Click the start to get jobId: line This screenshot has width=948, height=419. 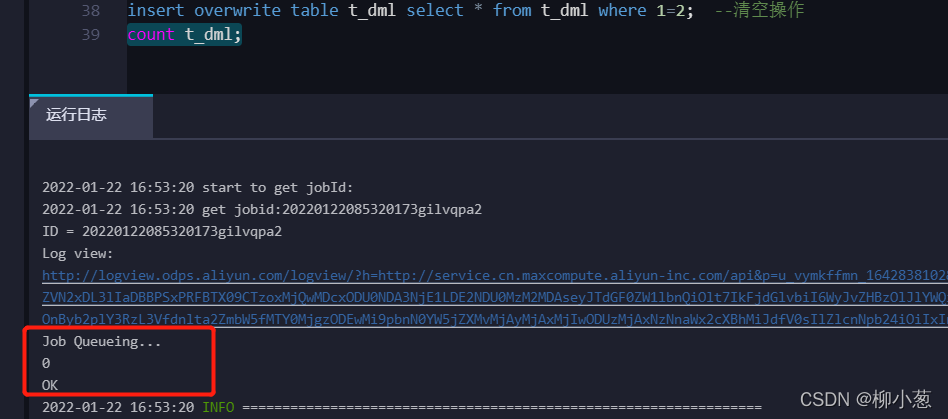tap(197, 187)
